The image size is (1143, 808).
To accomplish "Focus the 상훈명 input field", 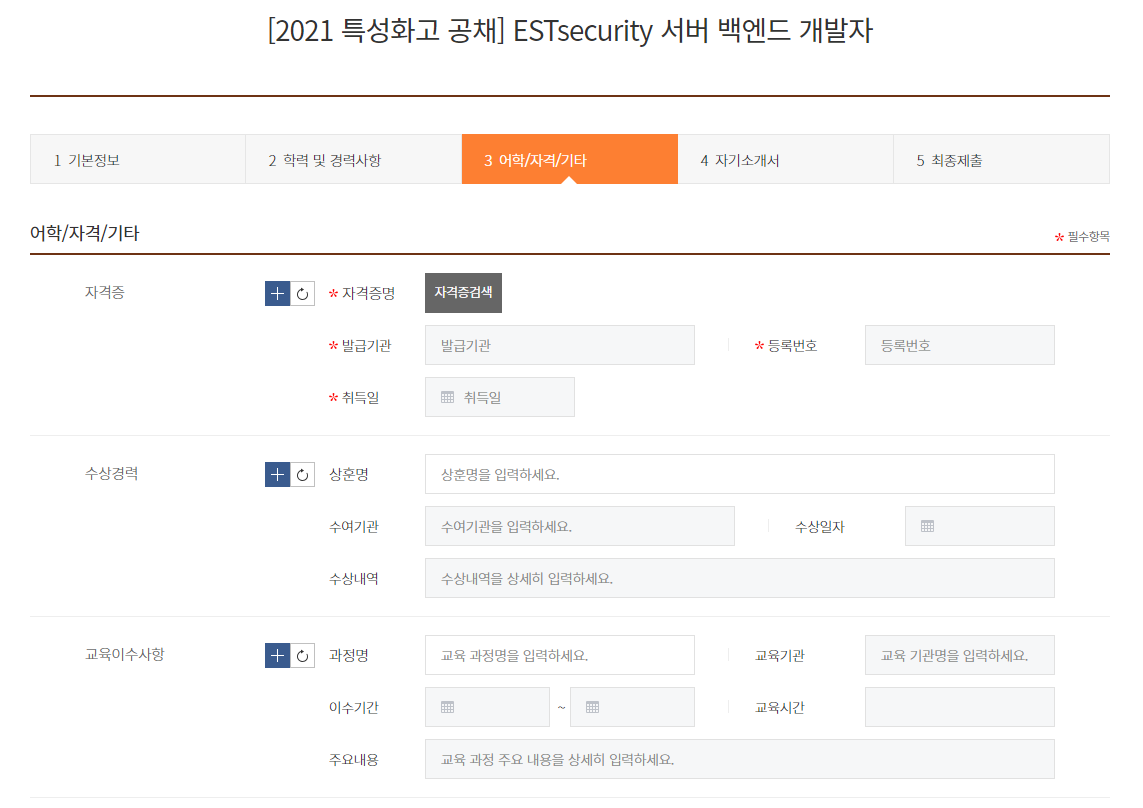I will point(740,475).
